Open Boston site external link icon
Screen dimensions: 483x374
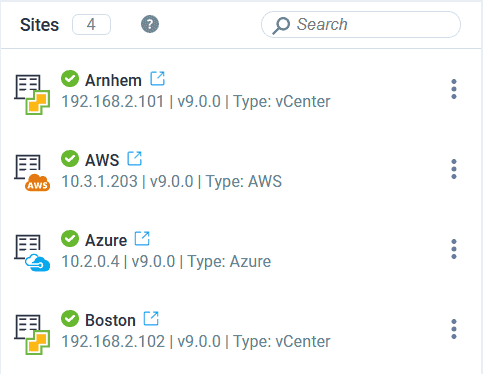(151, 319)
